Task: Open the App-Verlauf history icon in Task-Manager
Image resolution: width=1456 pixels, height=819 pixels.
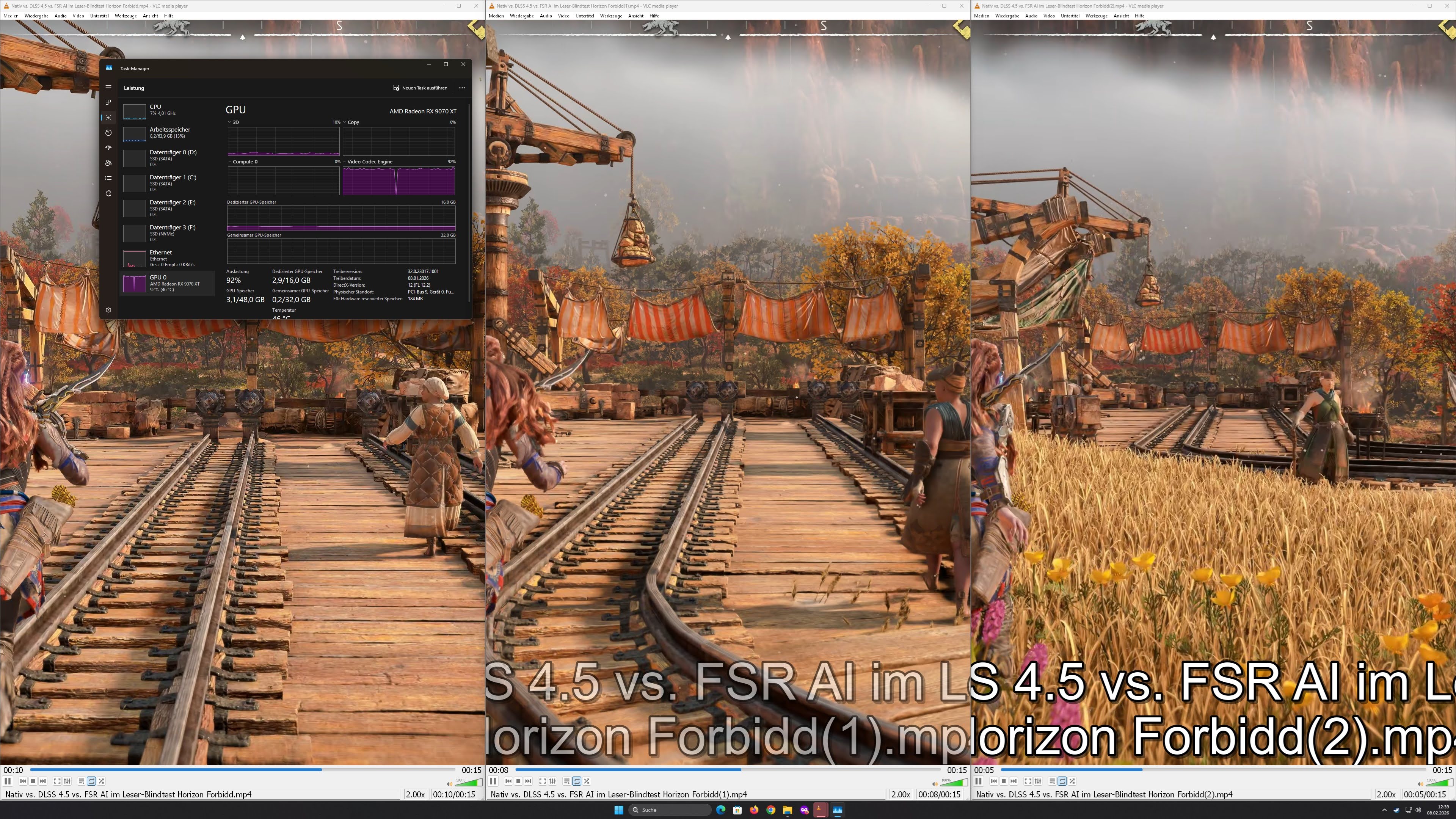Action: 108,133
